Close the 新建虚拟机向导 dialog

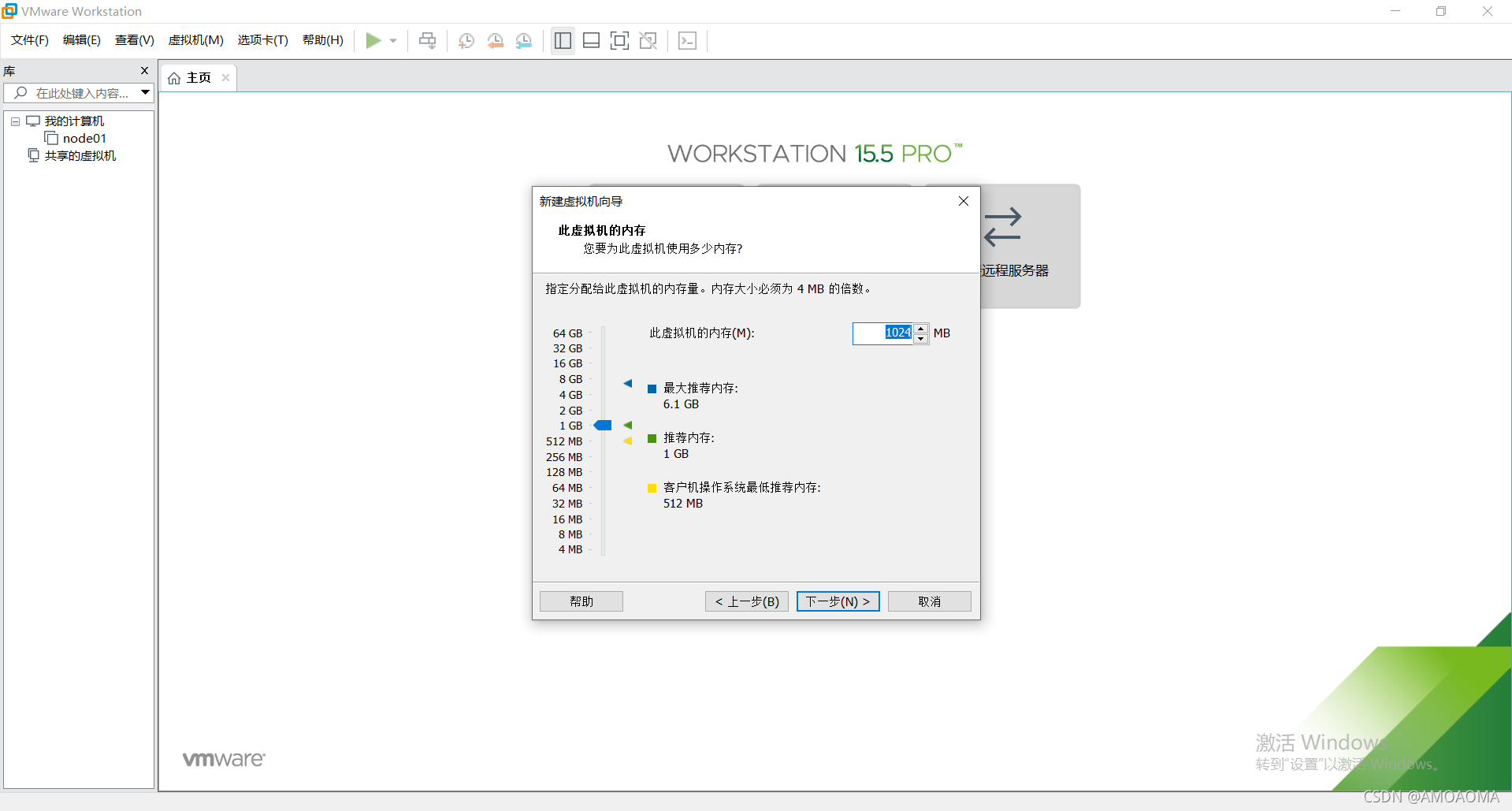[964, 201]
